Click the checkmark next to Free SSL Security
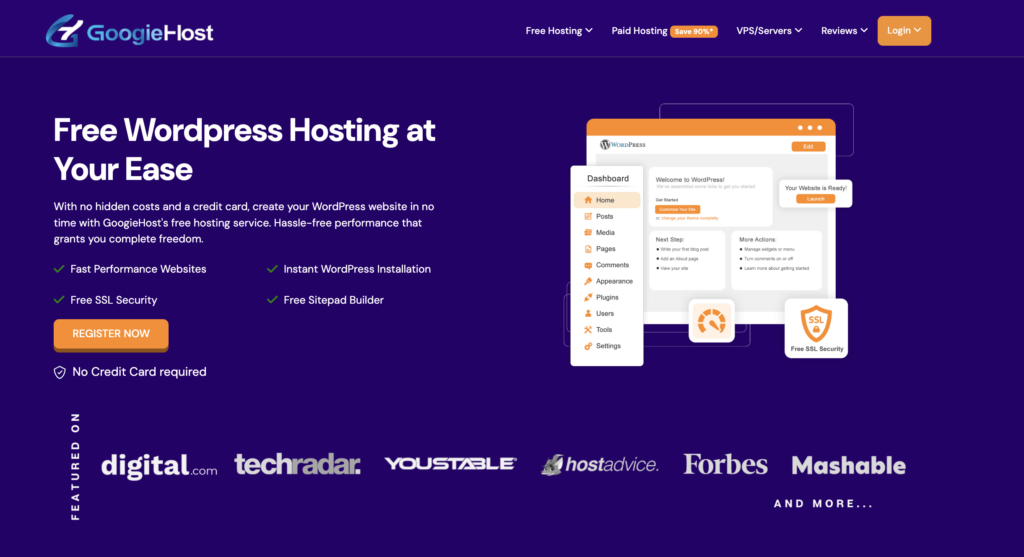This screenshot has height=557, width=1024. coord(59,300)
